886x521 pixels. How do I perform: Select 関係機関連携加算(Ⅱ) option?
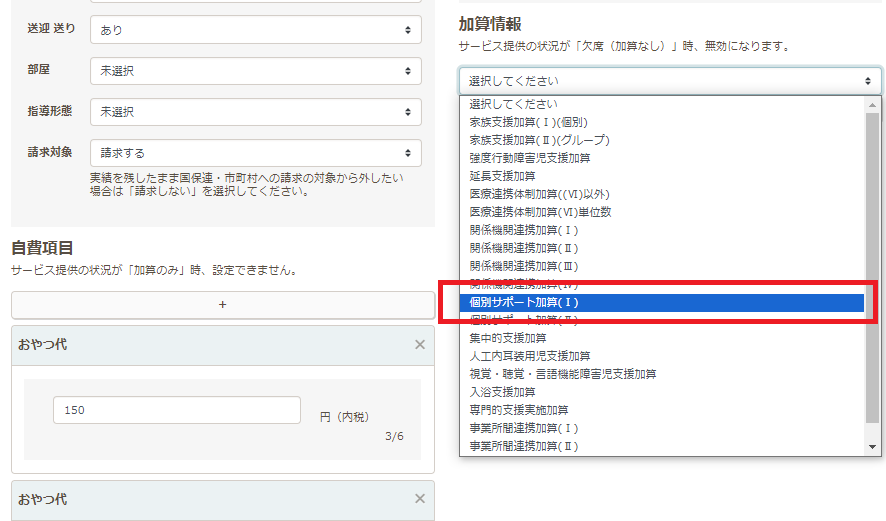click(x=662, y=248)
